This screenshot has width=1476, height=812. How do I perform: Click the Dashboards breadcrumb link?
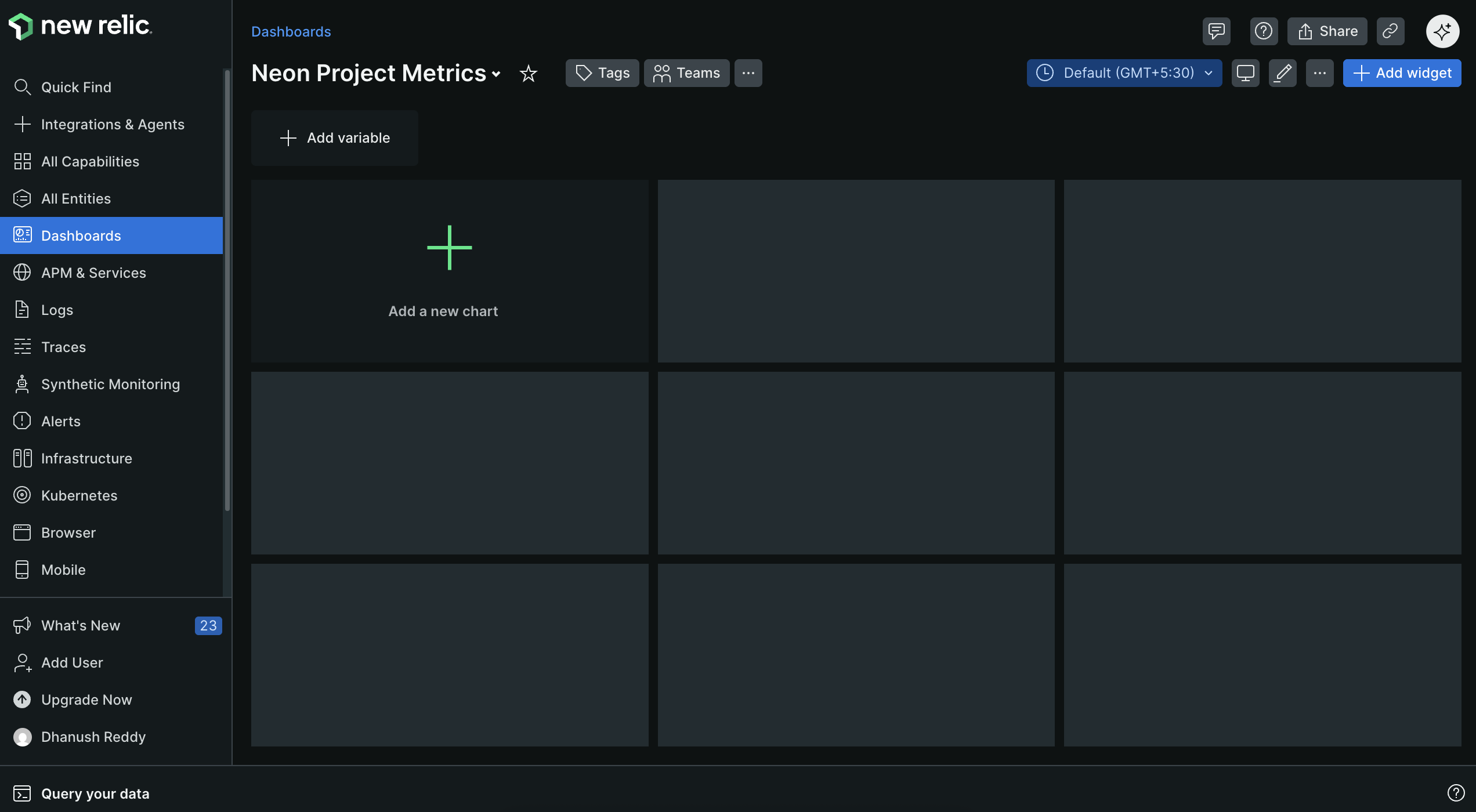click(291, 31)
